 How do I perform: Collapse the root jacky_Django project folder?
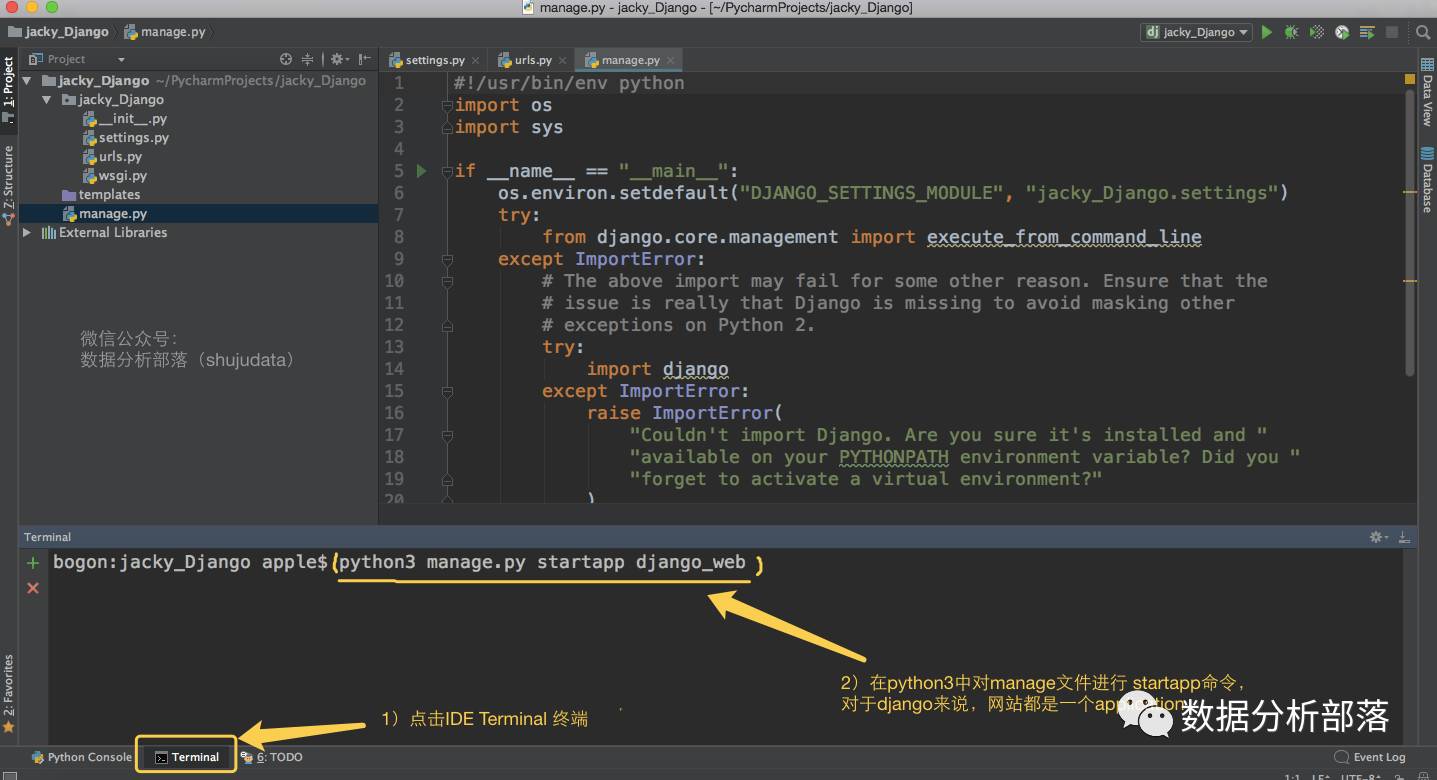click(27, 81)
